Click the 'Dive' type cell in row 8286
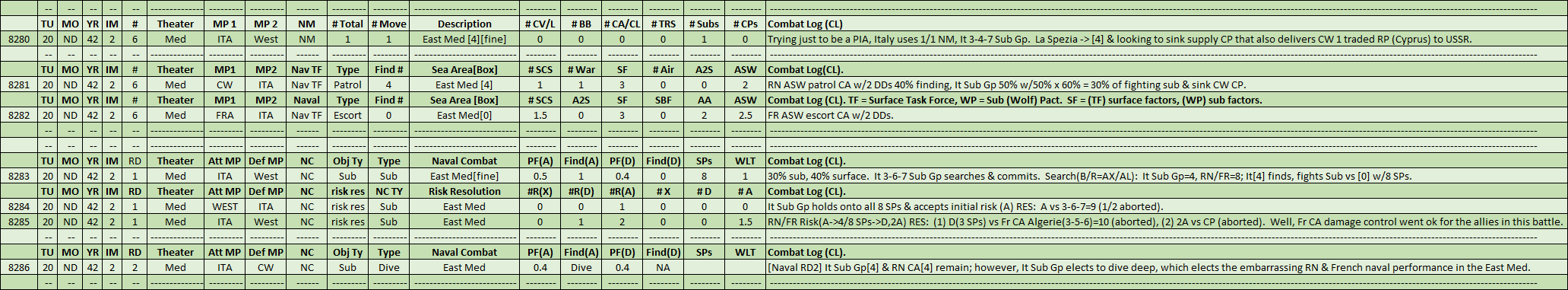This screenshot has height=290, width=1568. click(x=389, y=267)
